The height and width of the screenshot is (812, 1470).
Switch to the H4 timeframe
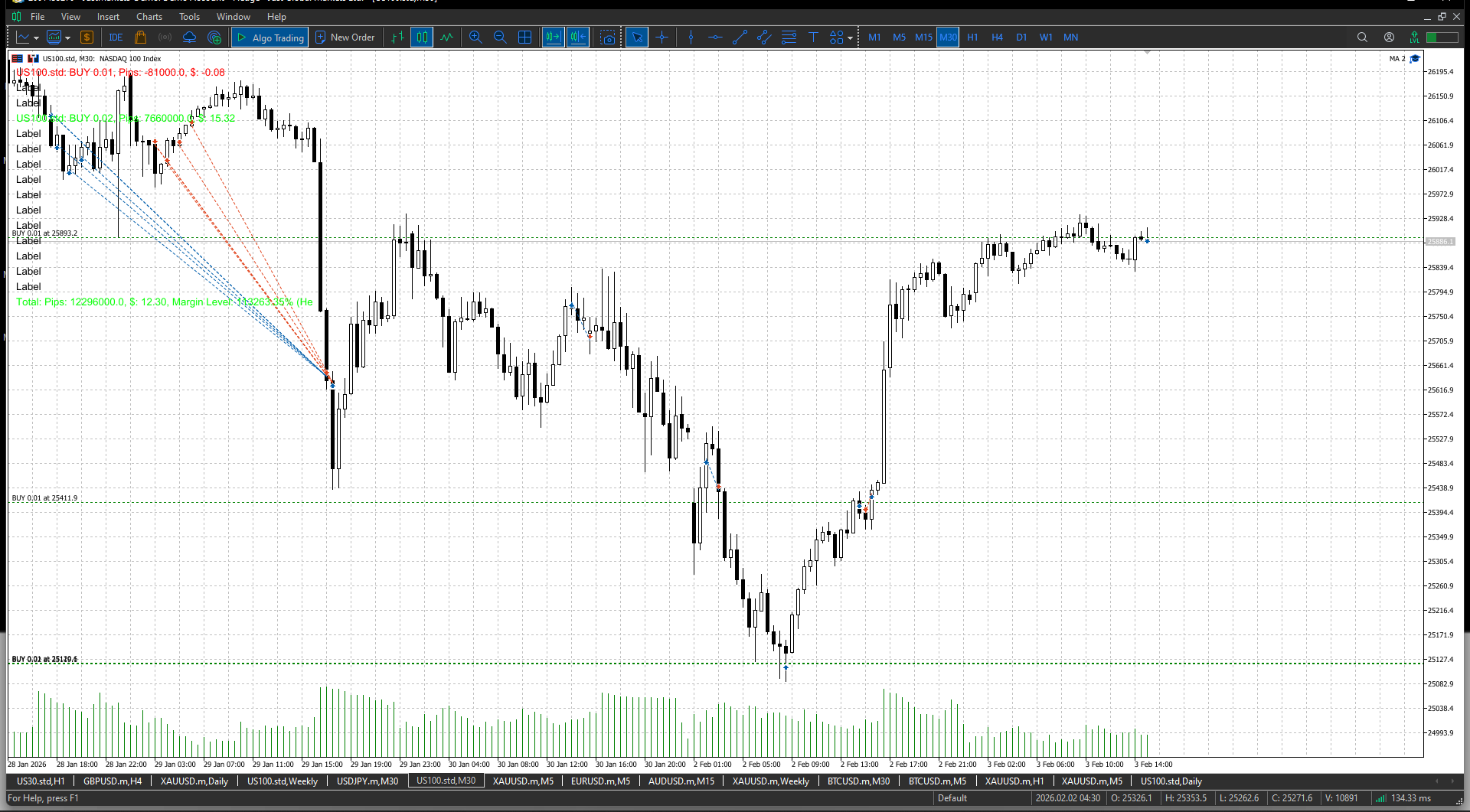pyautogui.click(x=997, y=38)
